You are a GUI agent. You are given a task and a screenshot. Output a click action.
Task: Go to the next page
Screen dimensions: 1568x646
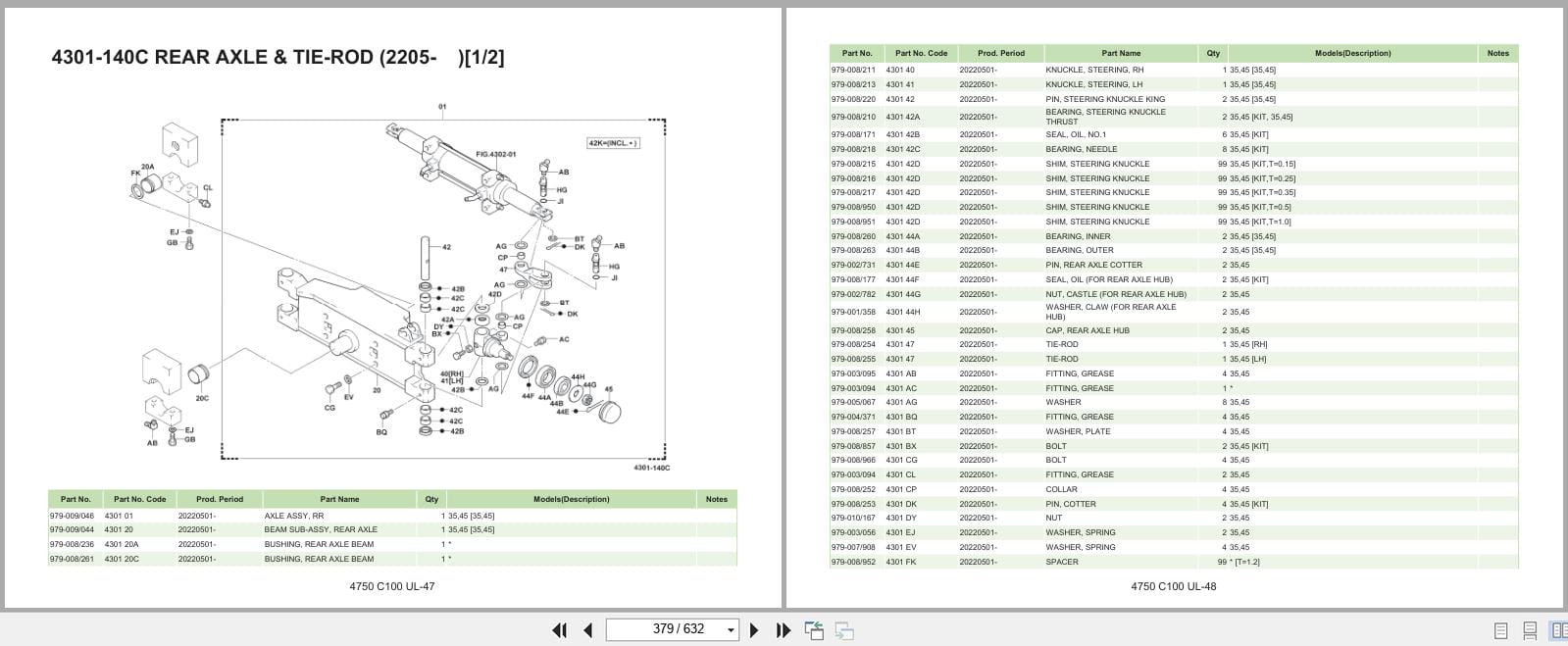coord(754,630)
